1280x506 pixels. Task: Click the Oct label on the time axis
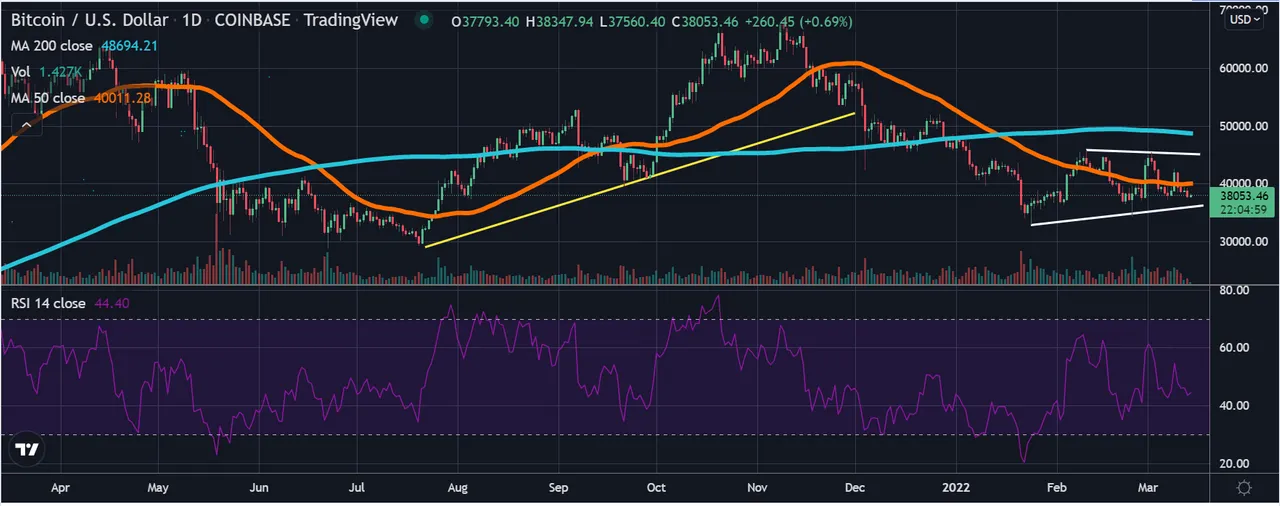656,489
